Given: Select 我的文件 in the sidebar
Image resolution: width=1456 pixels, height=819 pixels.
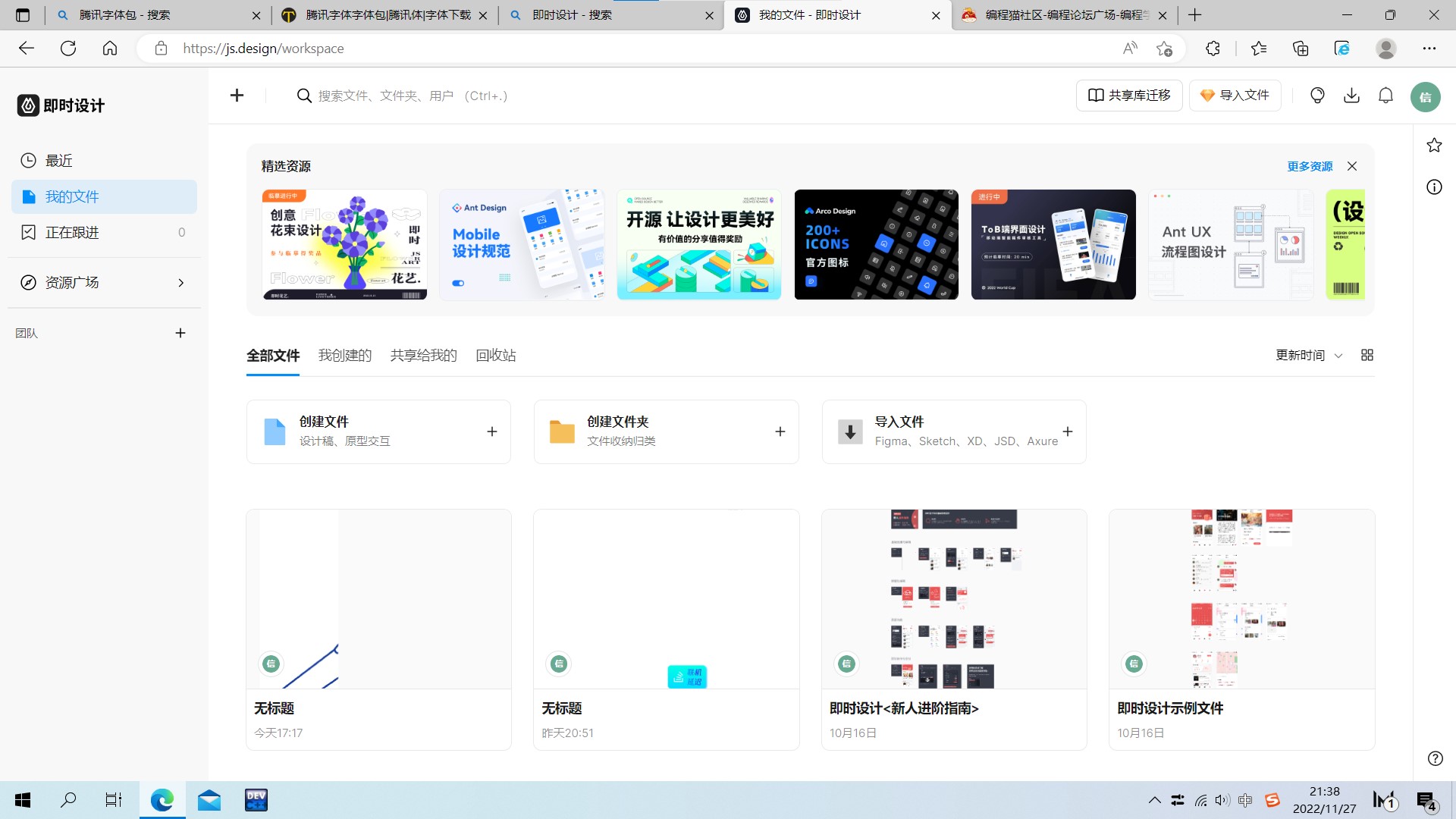Looking at the screenshot, I should click(x=104, y=196).
